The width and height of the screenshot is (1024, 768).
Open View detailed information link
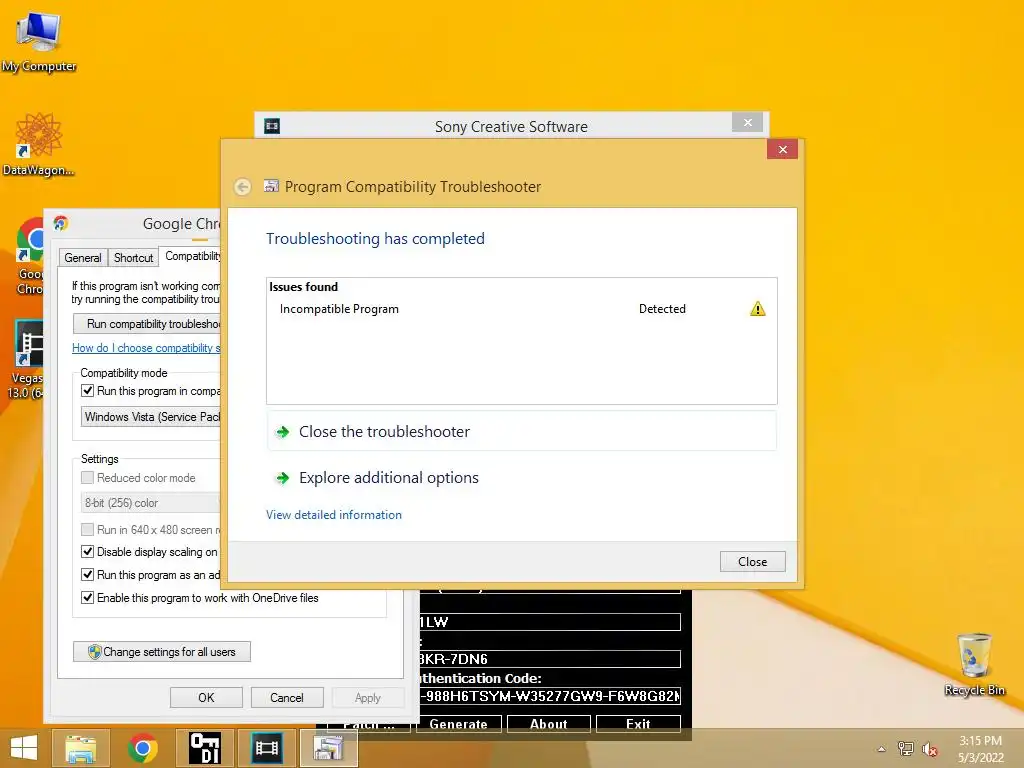[x=334, y=515]
